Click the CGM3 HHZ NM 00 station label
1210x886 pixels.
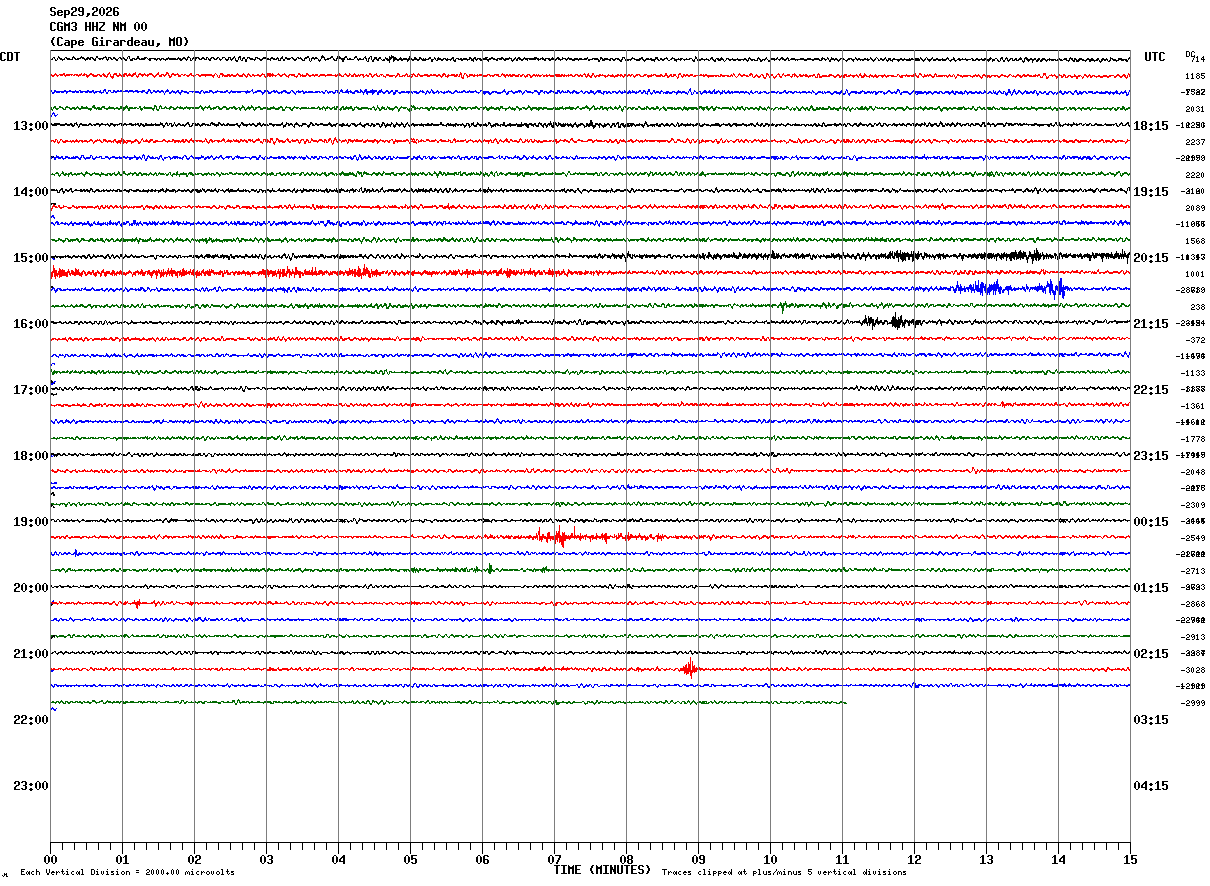click(x=99, y=27)
